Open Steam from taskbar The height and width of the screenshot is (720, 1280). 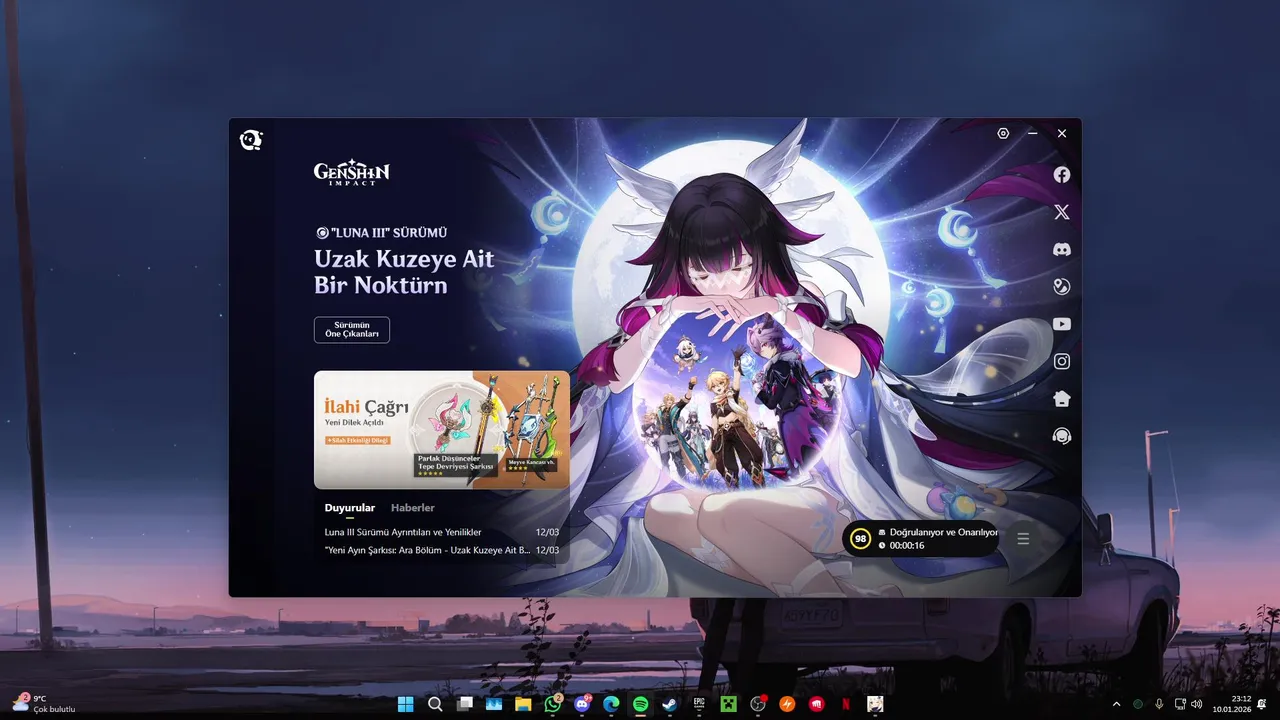pyautogui.click(x=670, y=704)
